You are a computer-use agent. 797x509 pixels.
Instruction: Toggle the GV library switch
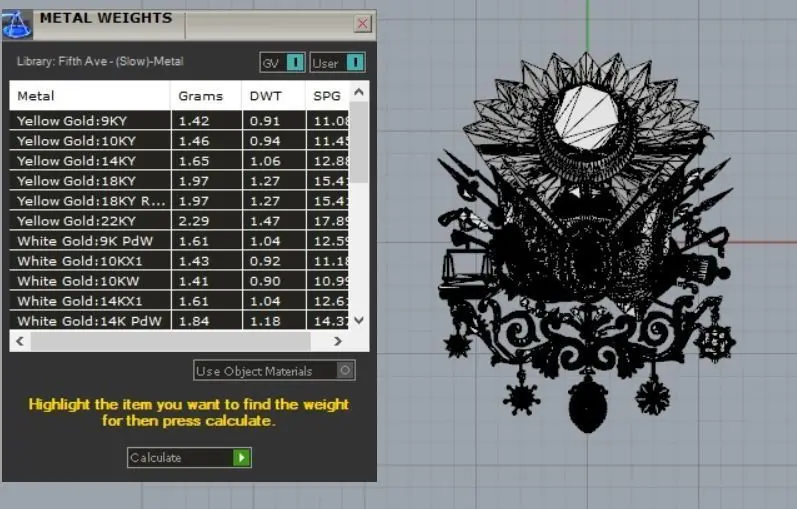coord(282,63)
